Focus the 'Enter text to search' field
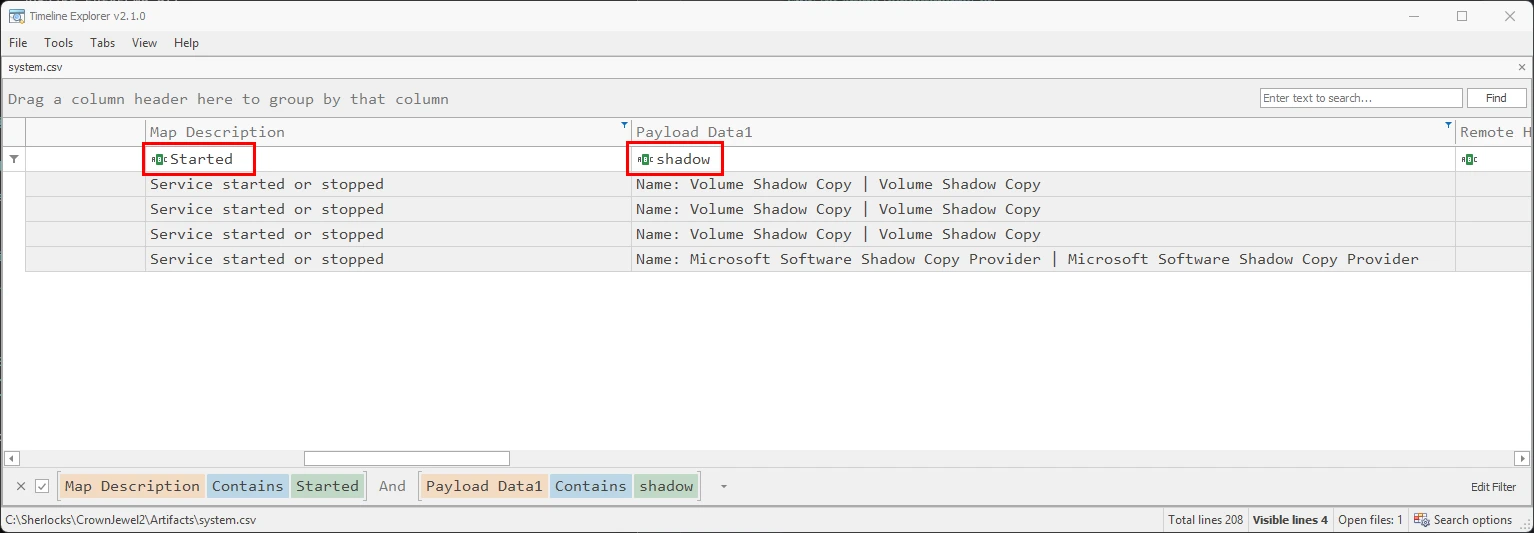1534x533 pixels. coord(1361,98)
